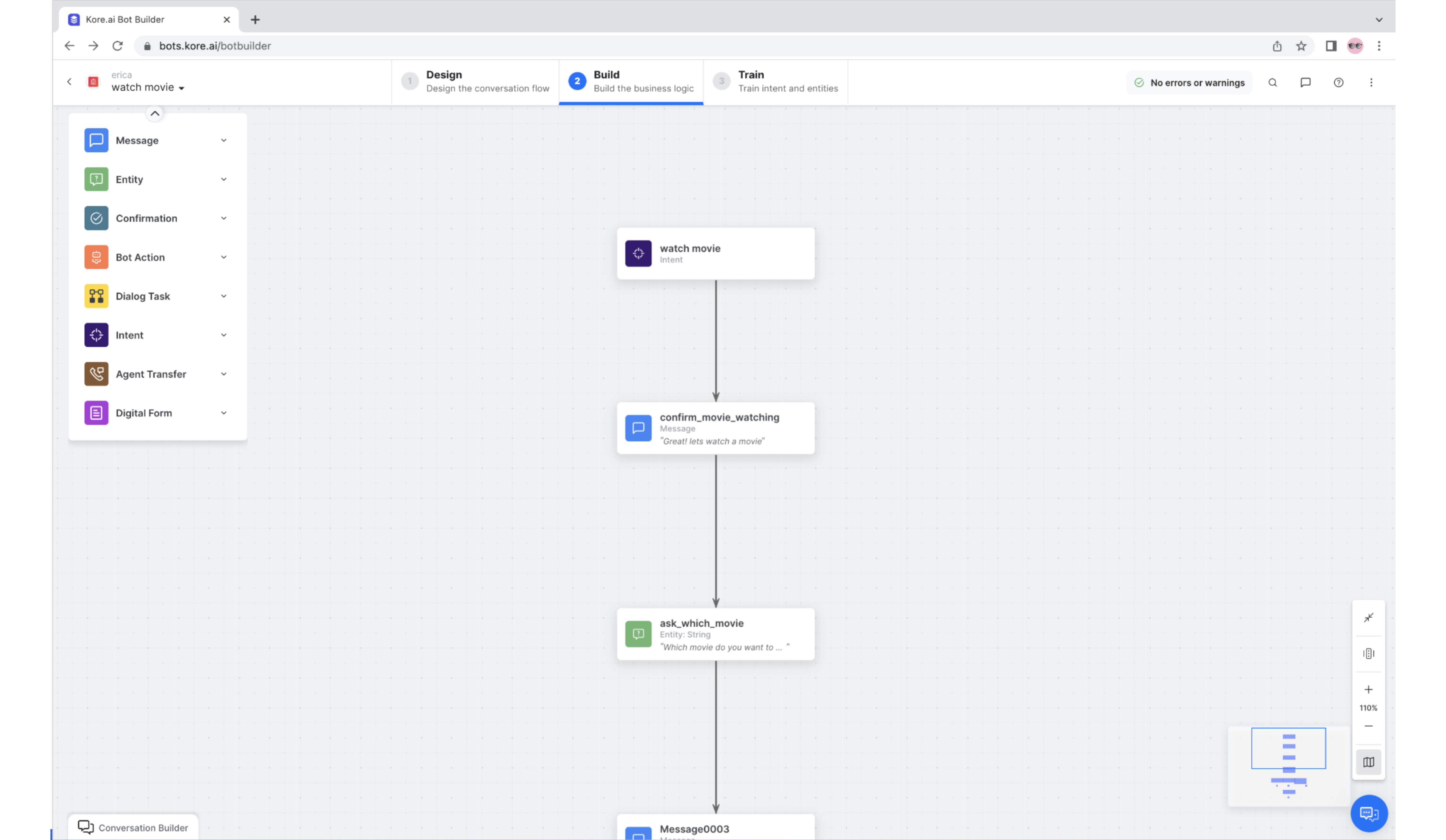This screenshot has width=1446, height=840.
Task: Expand the Intent node chevron
Action: [x=224, y=335]
